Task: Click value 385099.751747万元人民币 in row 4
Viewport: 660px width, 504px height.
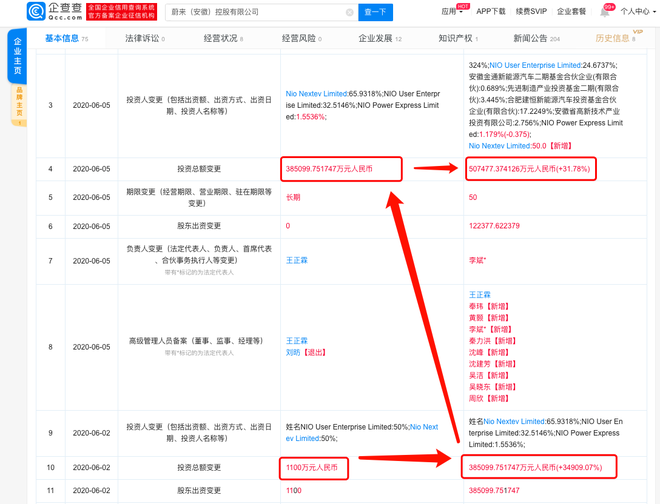Action: pos(329,169)
